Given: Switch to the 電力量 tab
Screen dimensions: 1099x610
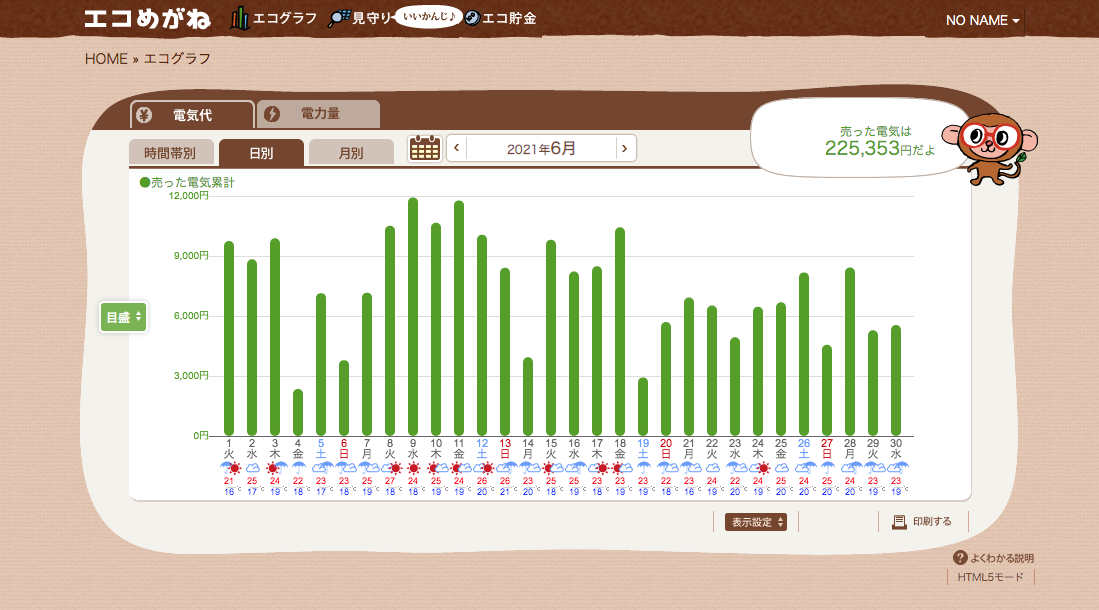Looking at the screenshot, I should pos(319,114).
